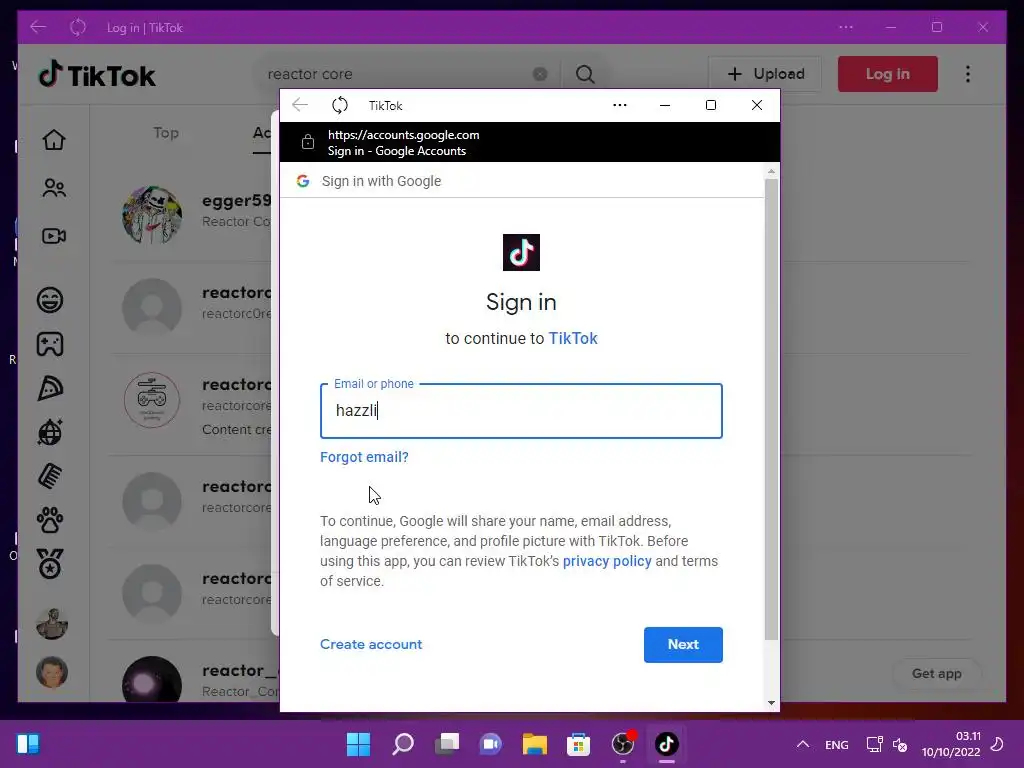Select the Dance disco ball category icon
This screenshot has height=768, width=1024.
(x=50, y=432)
